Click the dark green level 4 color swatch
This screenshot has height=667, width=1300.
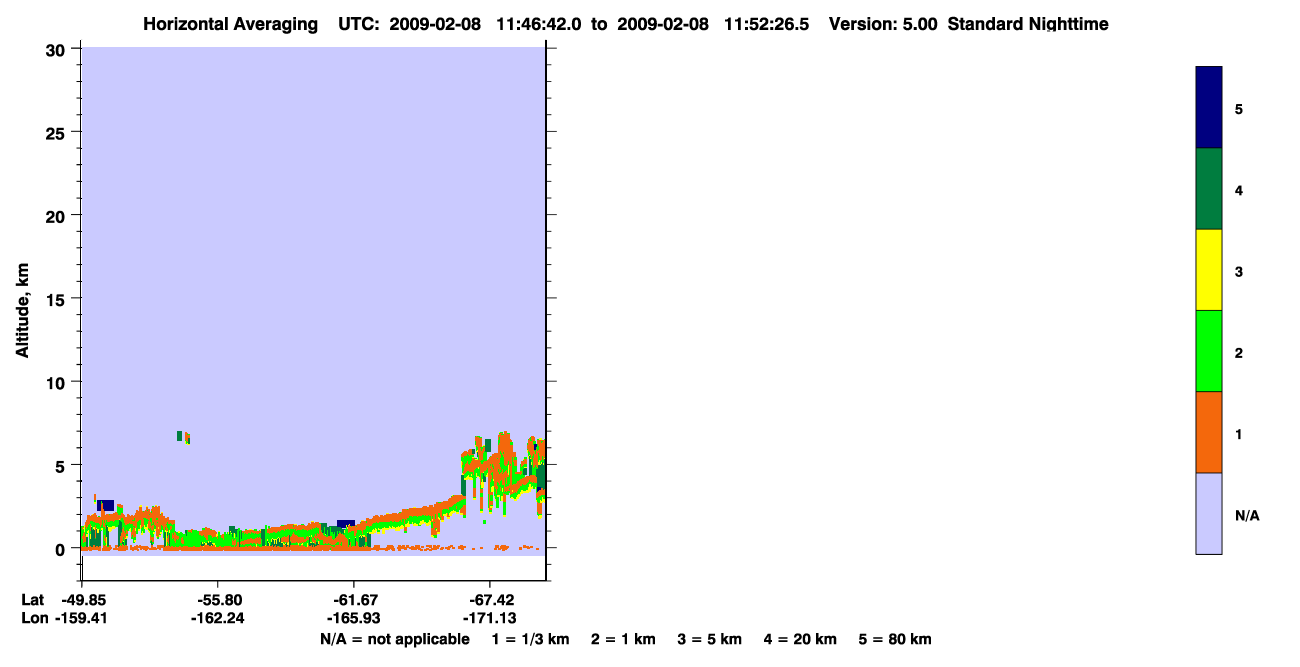coord(1209,189)
